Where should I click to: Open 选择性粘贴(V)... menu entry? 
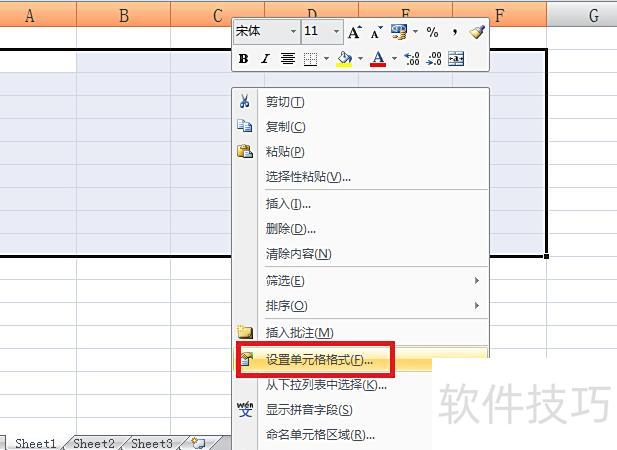[361, 177]
